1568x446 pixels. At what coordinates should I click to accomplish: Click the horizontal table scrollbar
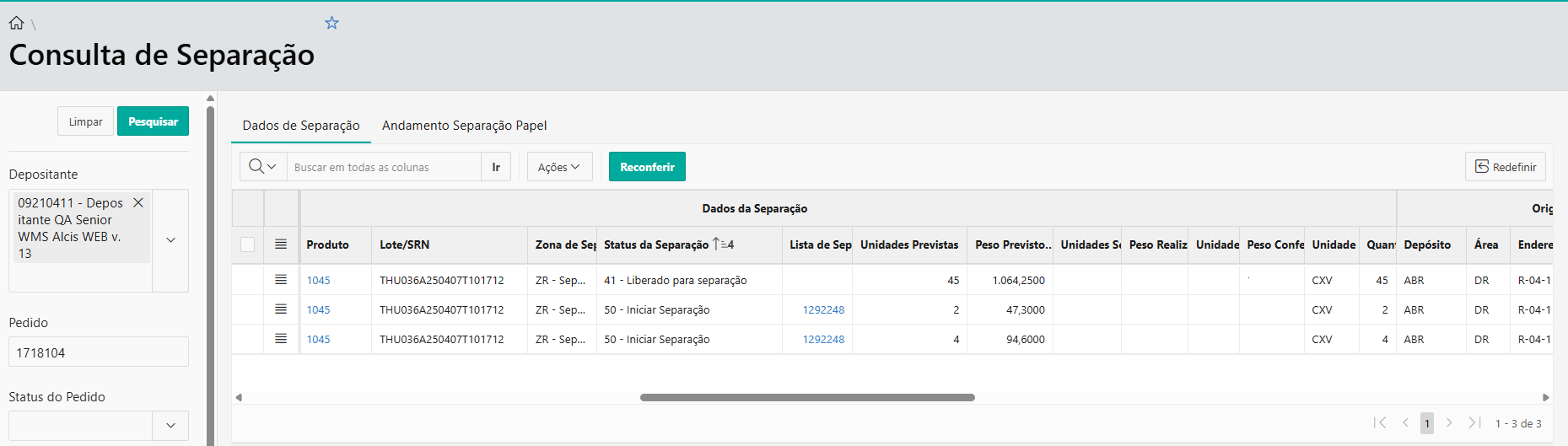point(807,397)
